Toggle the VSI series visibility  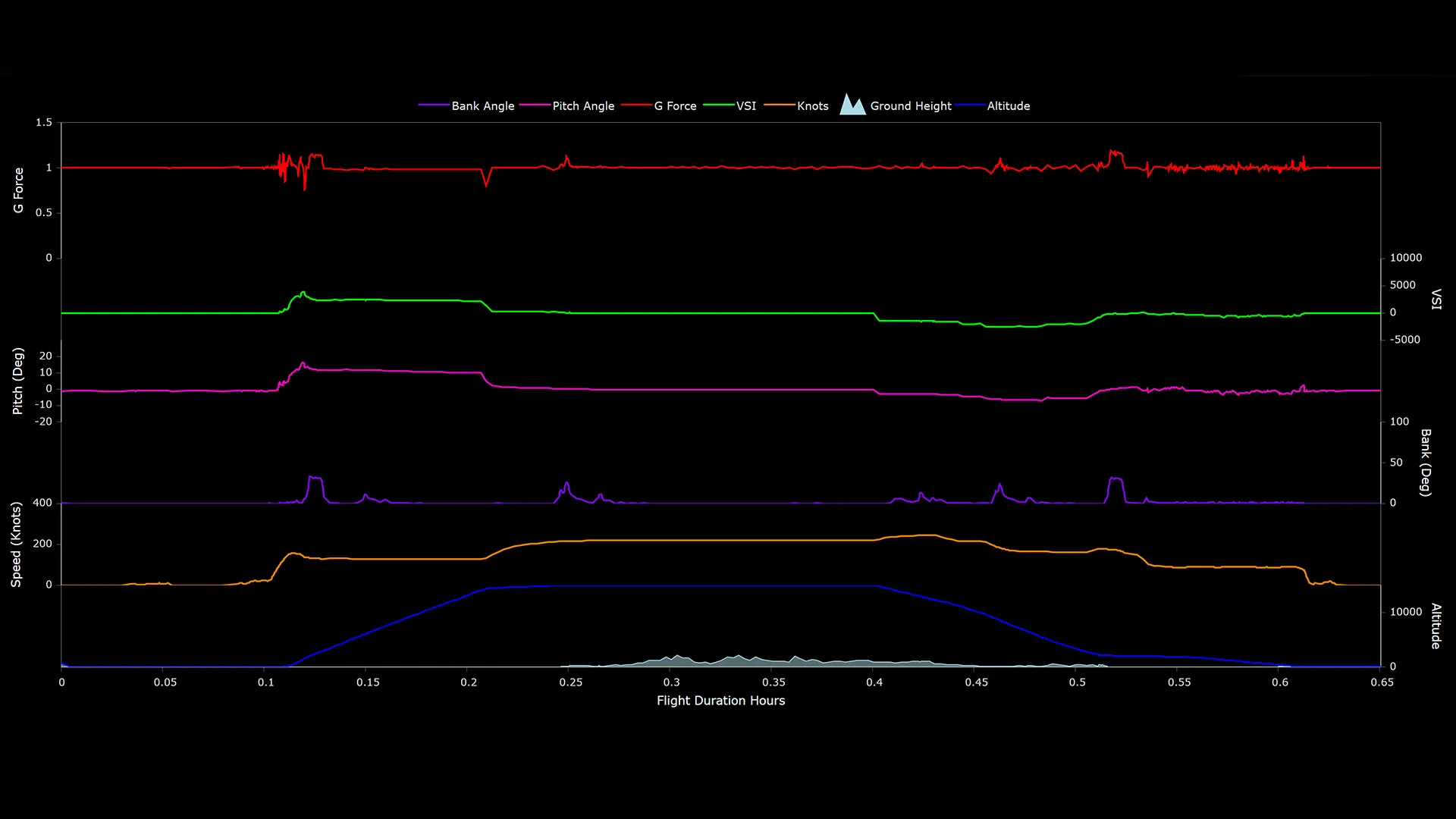point(746,105)
